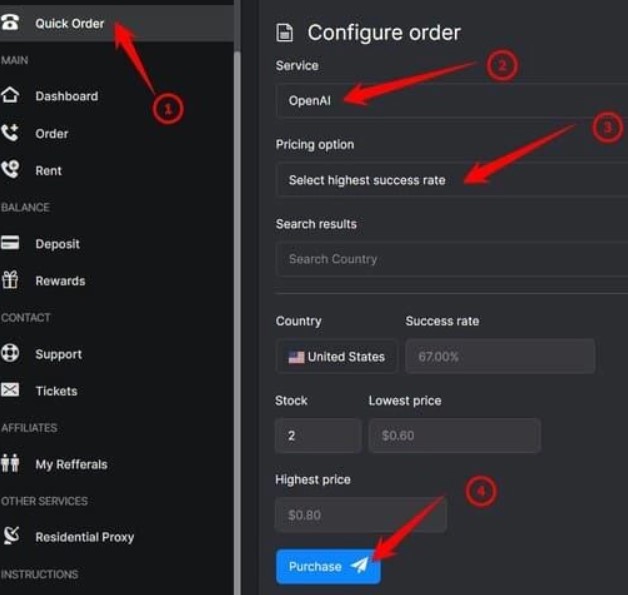Click the Residential Proxy satellite icon
The image size is (628, 595).
point(10,537)
